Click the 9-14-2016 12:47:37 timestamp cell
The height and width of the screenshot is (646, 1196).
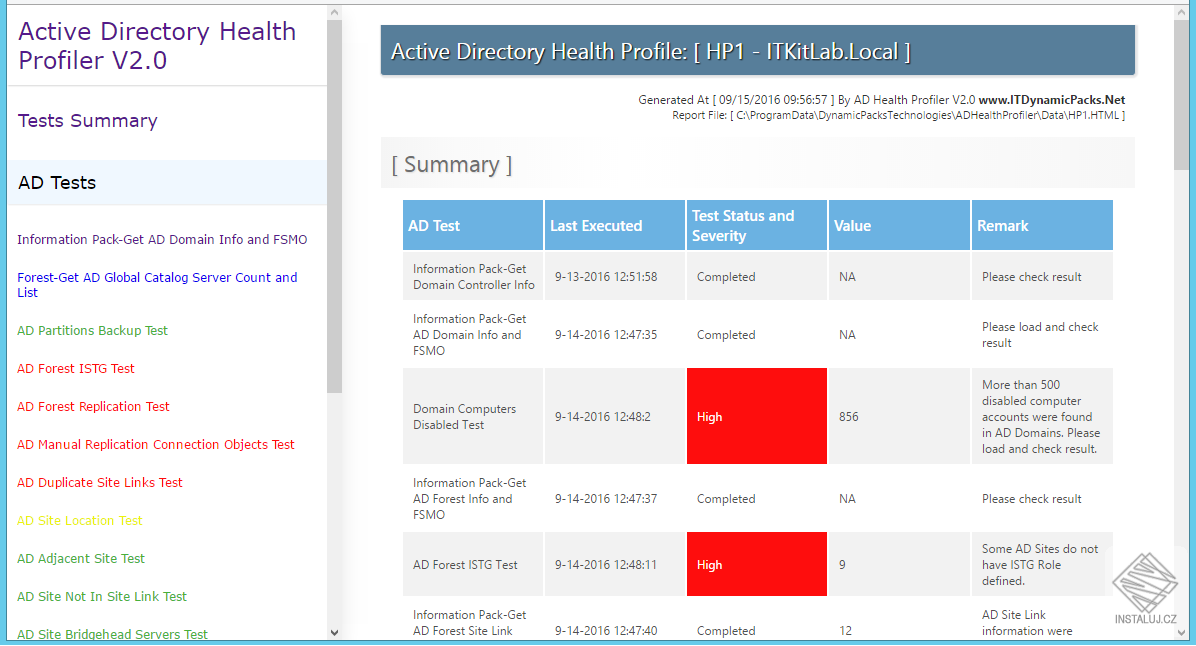(615, 499)
